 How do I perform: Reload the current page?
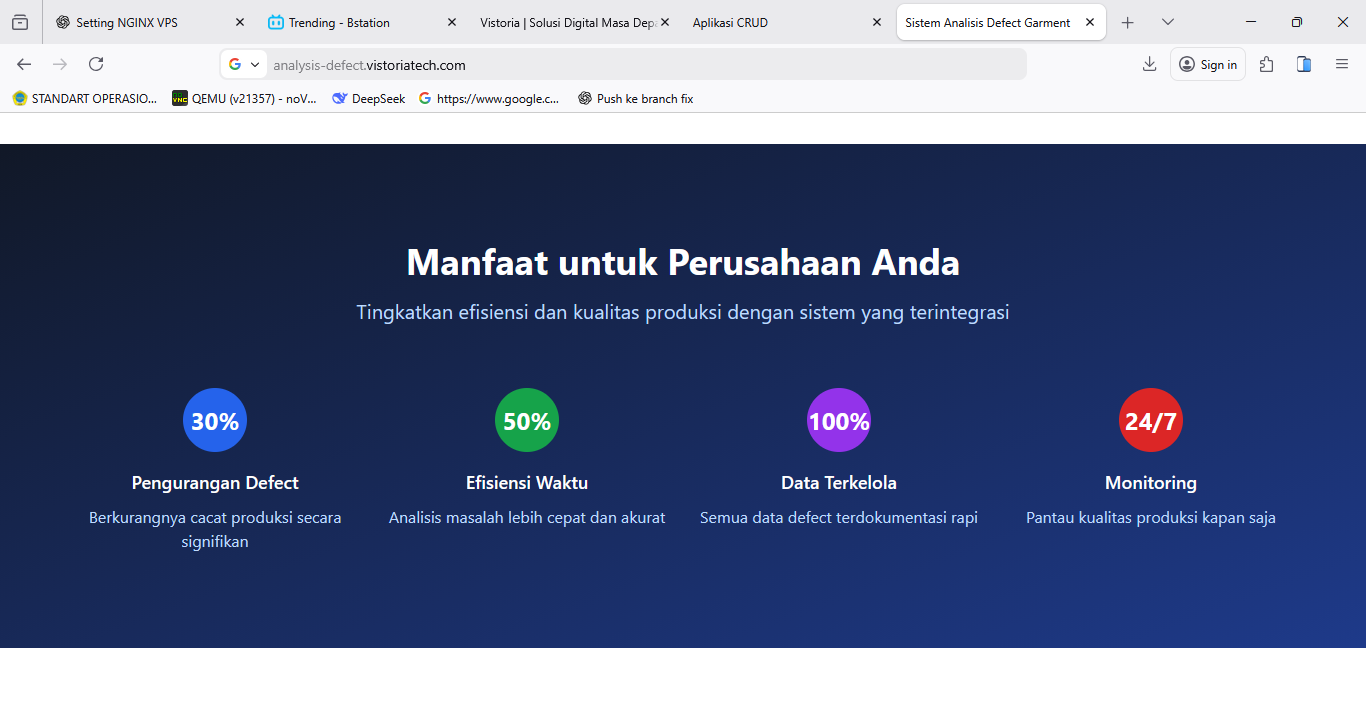pos(95,63)
